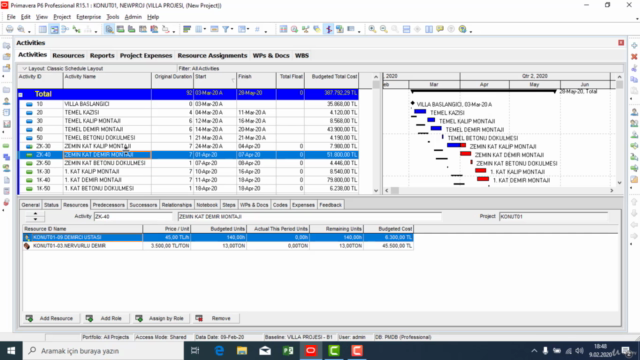Click the Remove button

coord(216,318)
